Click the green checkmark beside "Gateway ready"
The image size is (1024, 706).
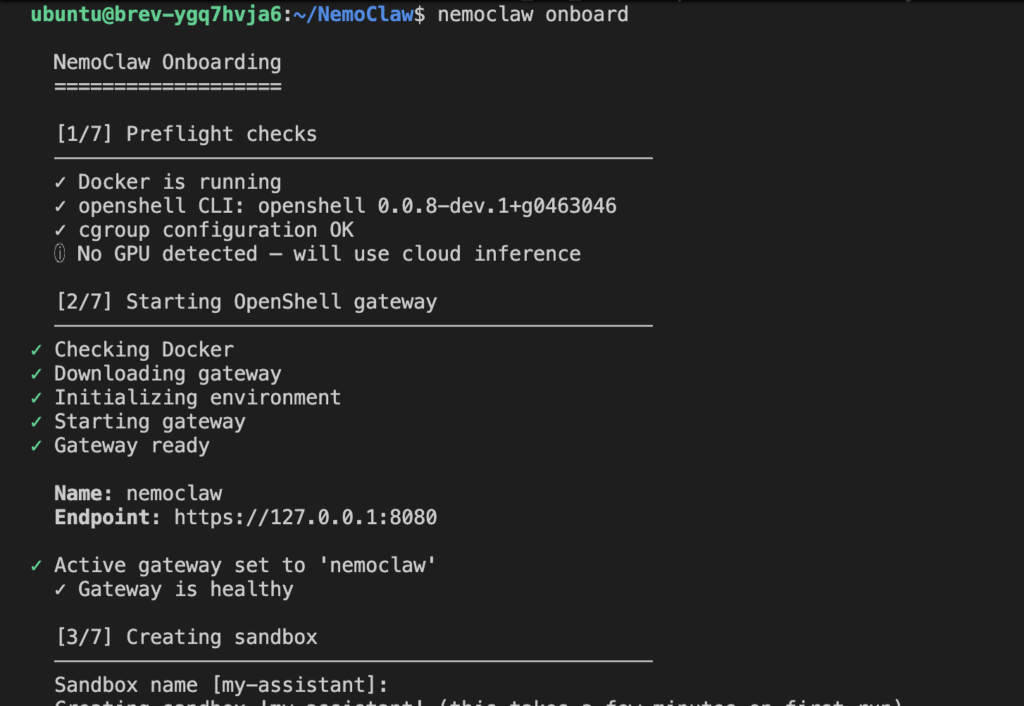(36, 445)
